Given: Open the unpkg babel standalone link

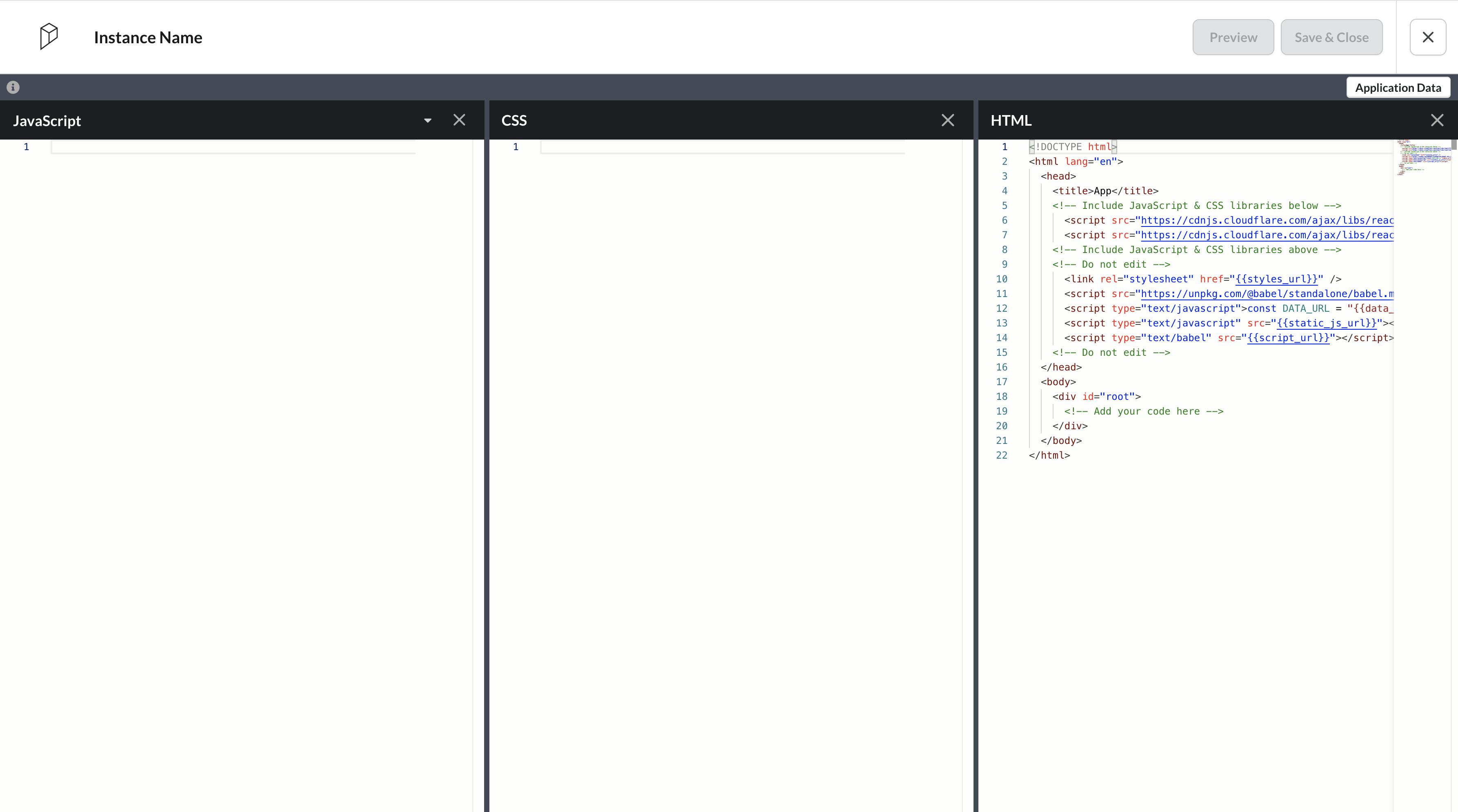Looking at the screenshot, I should [x=1266, y=294].
